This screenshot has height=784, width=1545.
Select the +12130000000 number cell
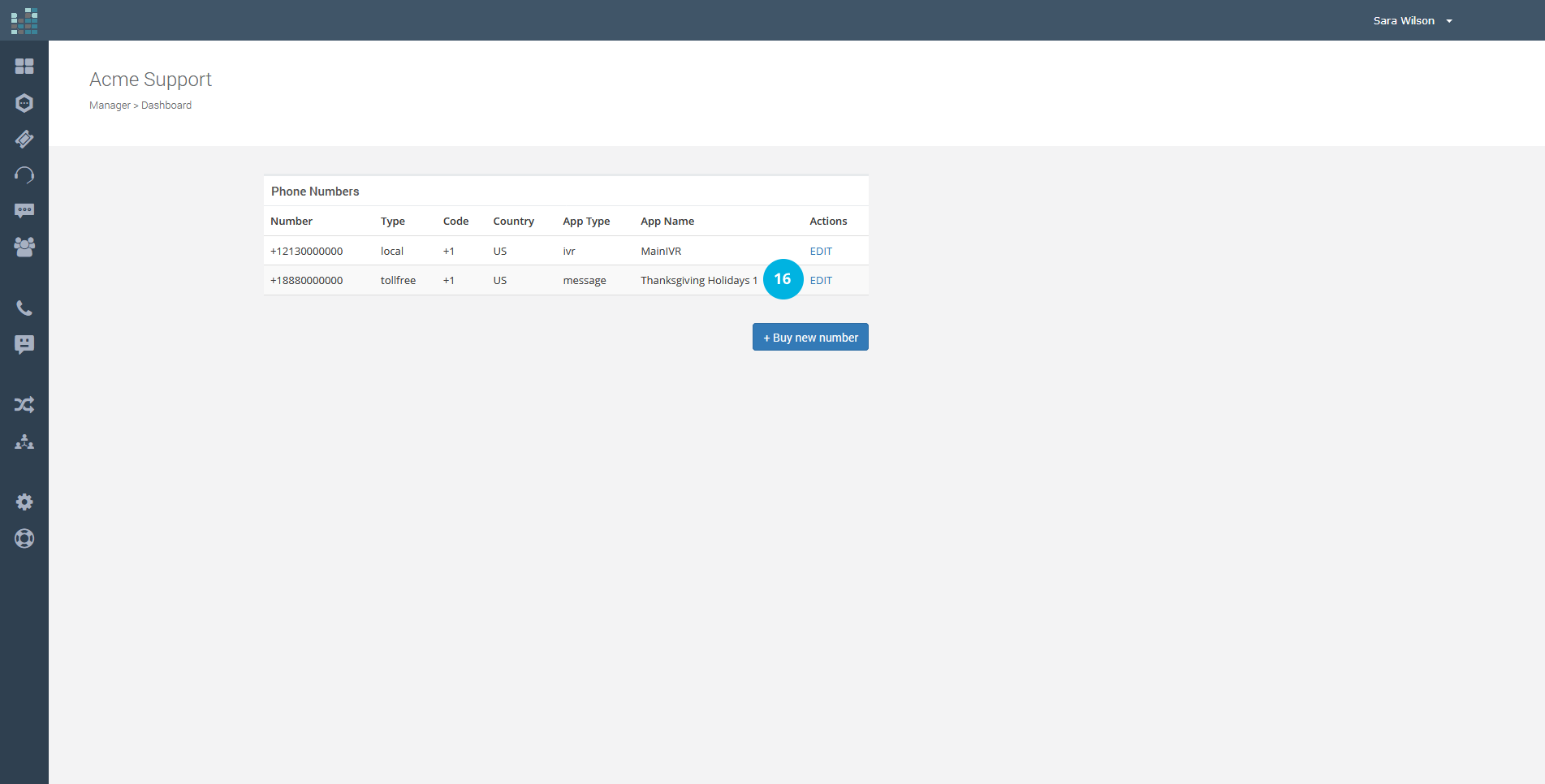(307, 251)
